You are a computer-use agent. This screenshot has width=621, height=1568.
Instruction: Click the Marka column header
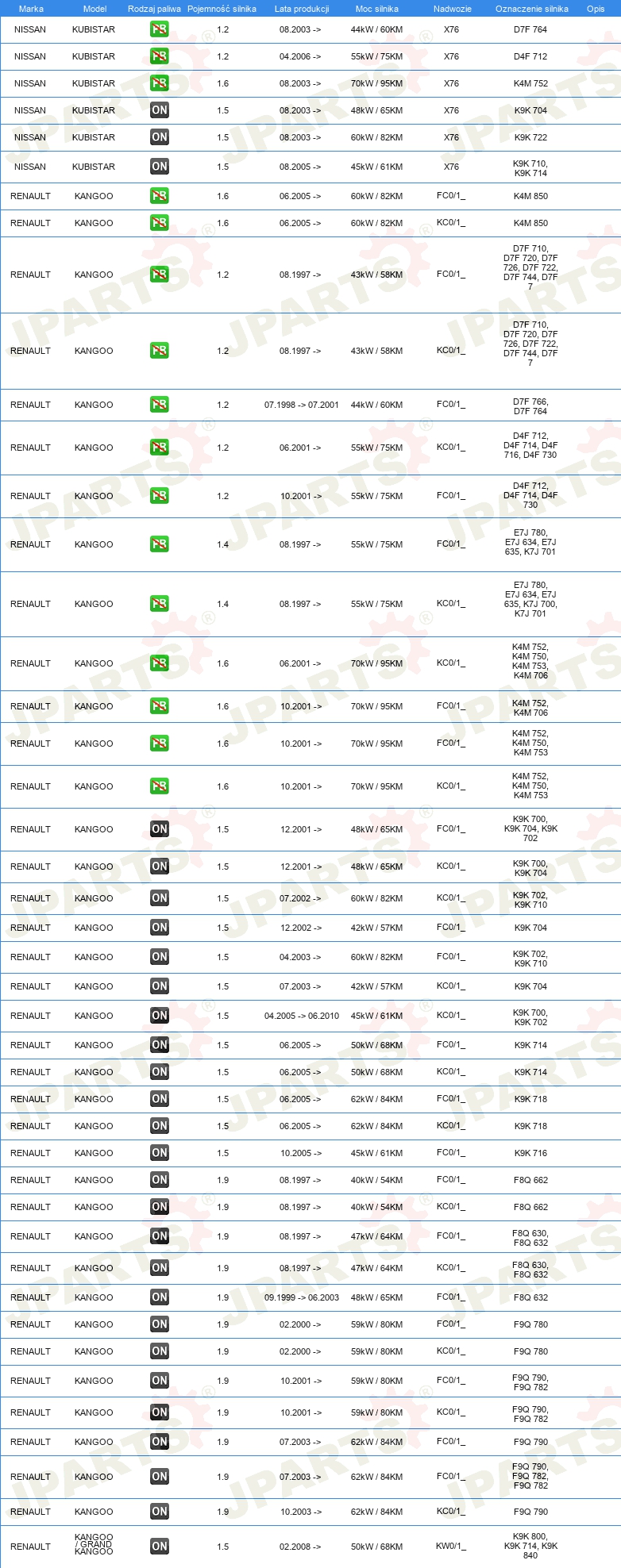point(31,9)
